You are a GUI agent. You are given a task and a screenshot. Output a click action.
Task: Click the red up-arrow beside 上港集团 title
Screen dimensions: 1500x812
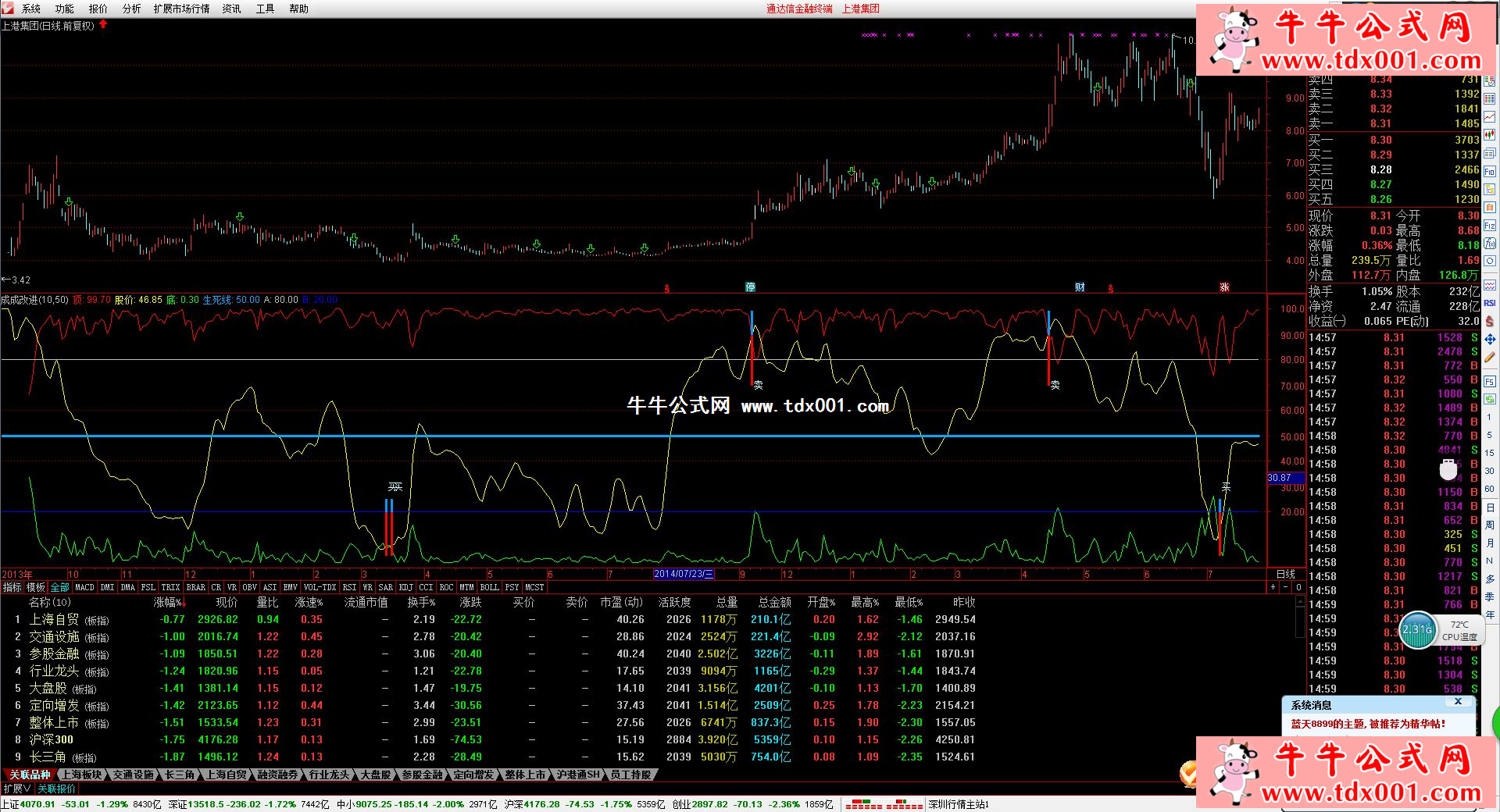102,25
